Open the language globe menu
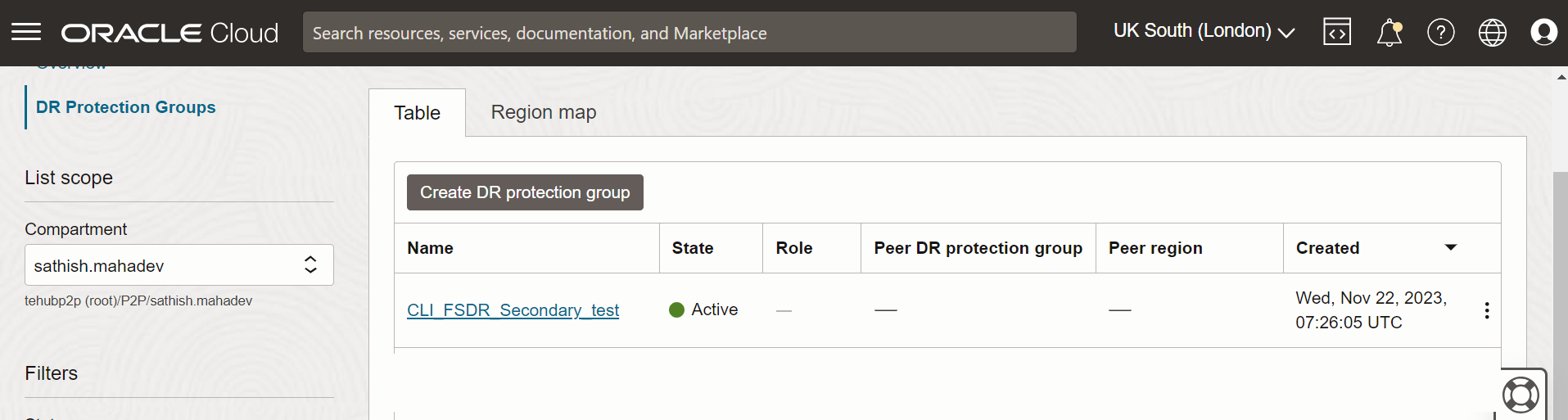The image size is (1568, 420). [1492, 33]
